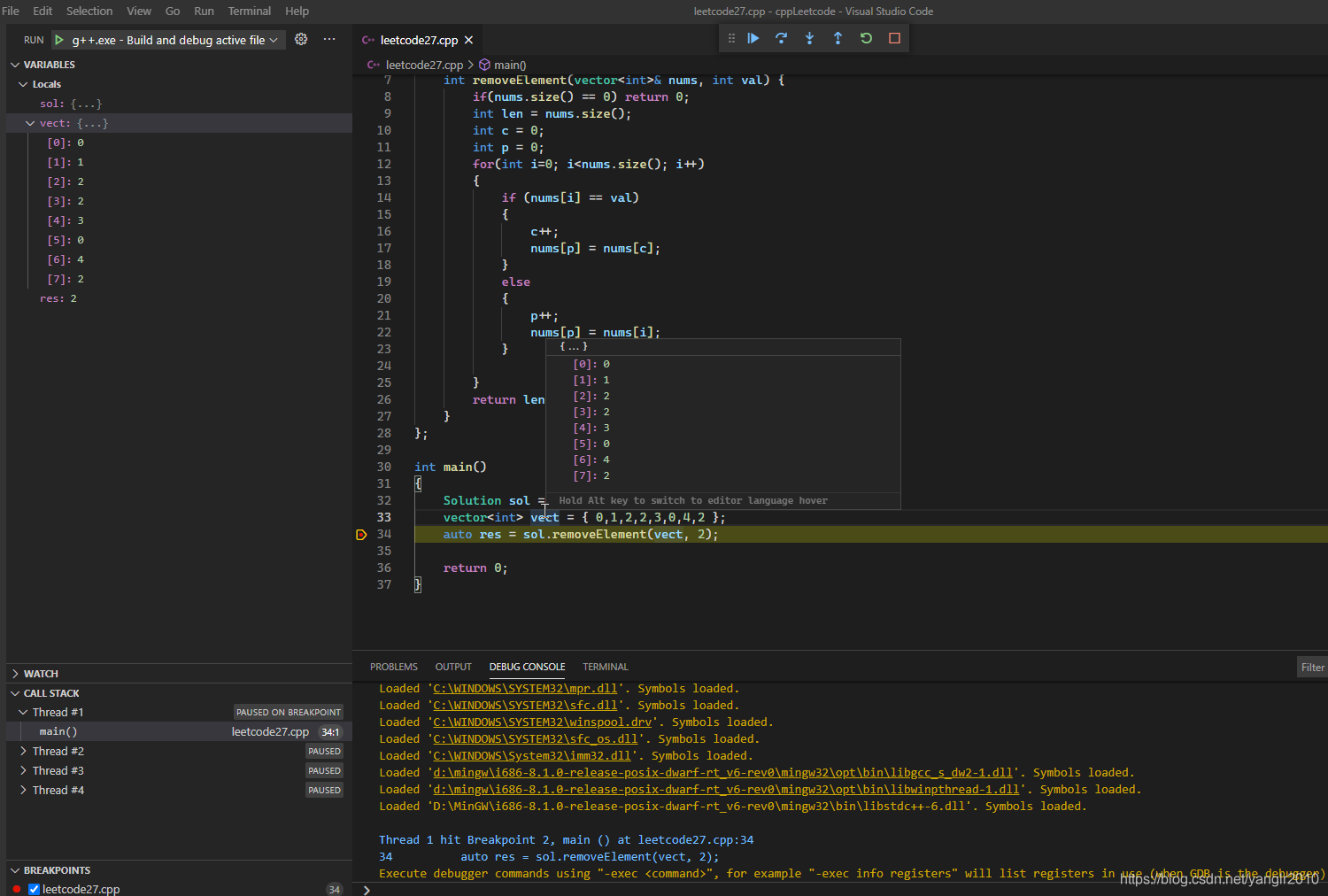Open the mpr.dll path link in console

(525, 689)
